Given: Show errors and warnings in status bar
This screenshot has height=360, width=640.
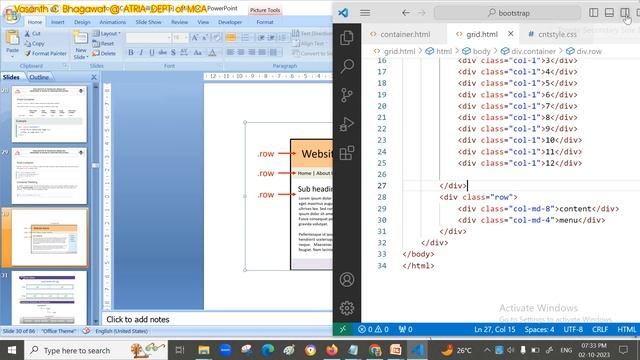Looking at the screenshot, I should pyautogui.click(x=373, y=329).
